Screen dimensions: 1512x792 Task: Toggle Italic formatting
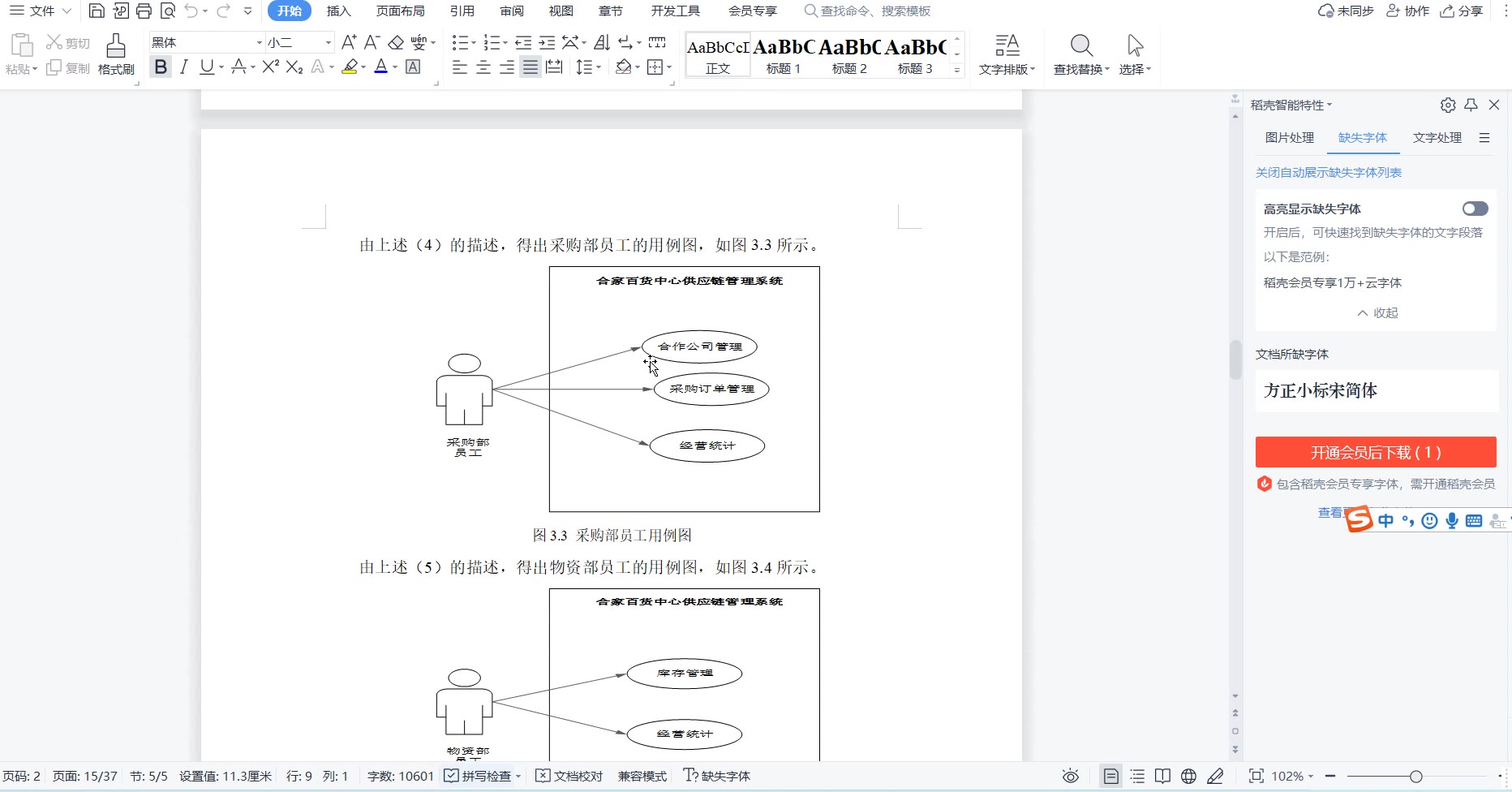pos(184,67)
